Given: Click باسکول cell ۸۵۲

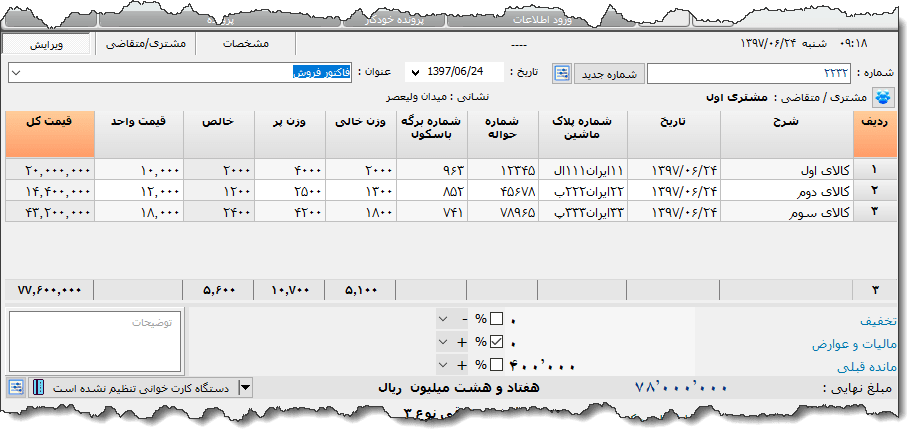Looking at the screenshot, I should (432, 190).
